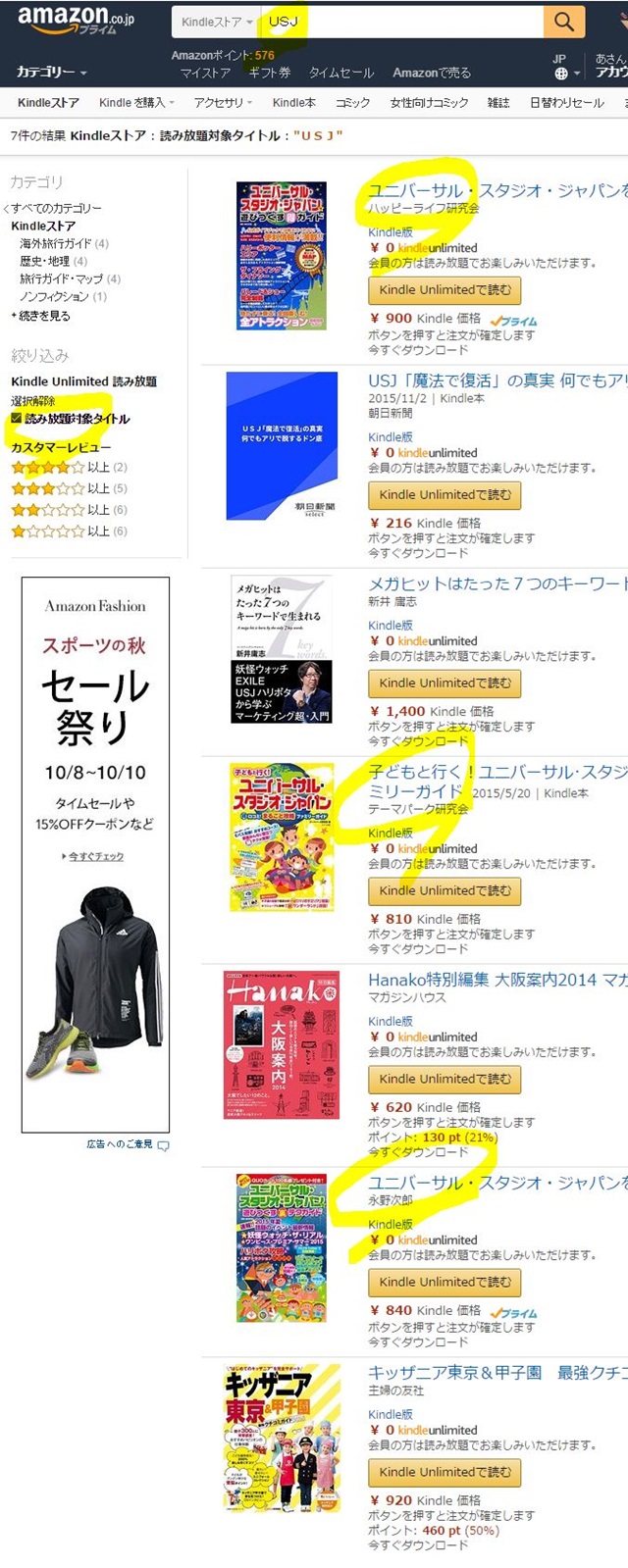Click the orange search magnifier button
This screenshot has width=628, height=1568.
[563, 22]
